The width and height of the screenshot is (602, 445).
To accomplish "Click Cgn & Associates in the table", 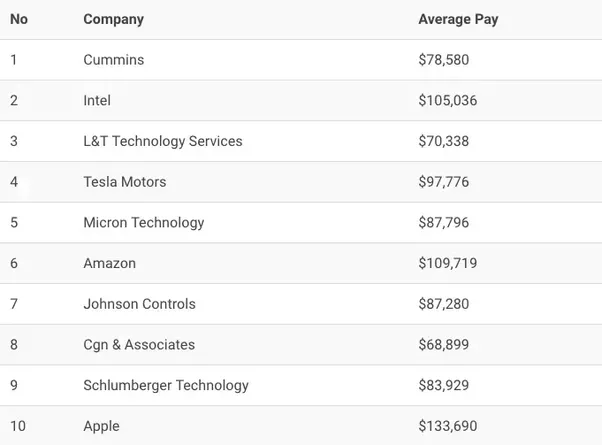I will coord(139,345).
